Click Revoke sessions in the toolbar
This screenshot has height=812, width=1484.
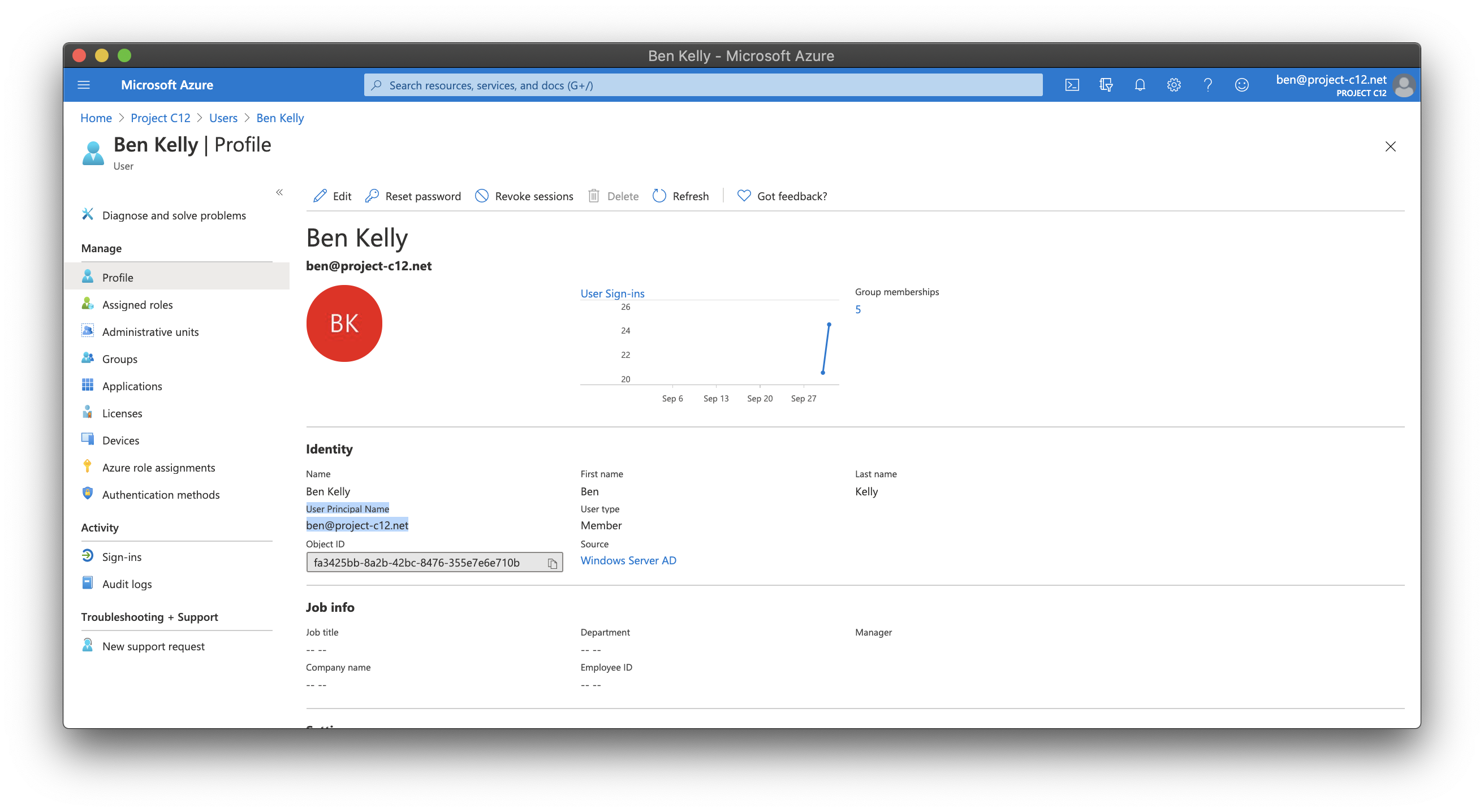524,196
